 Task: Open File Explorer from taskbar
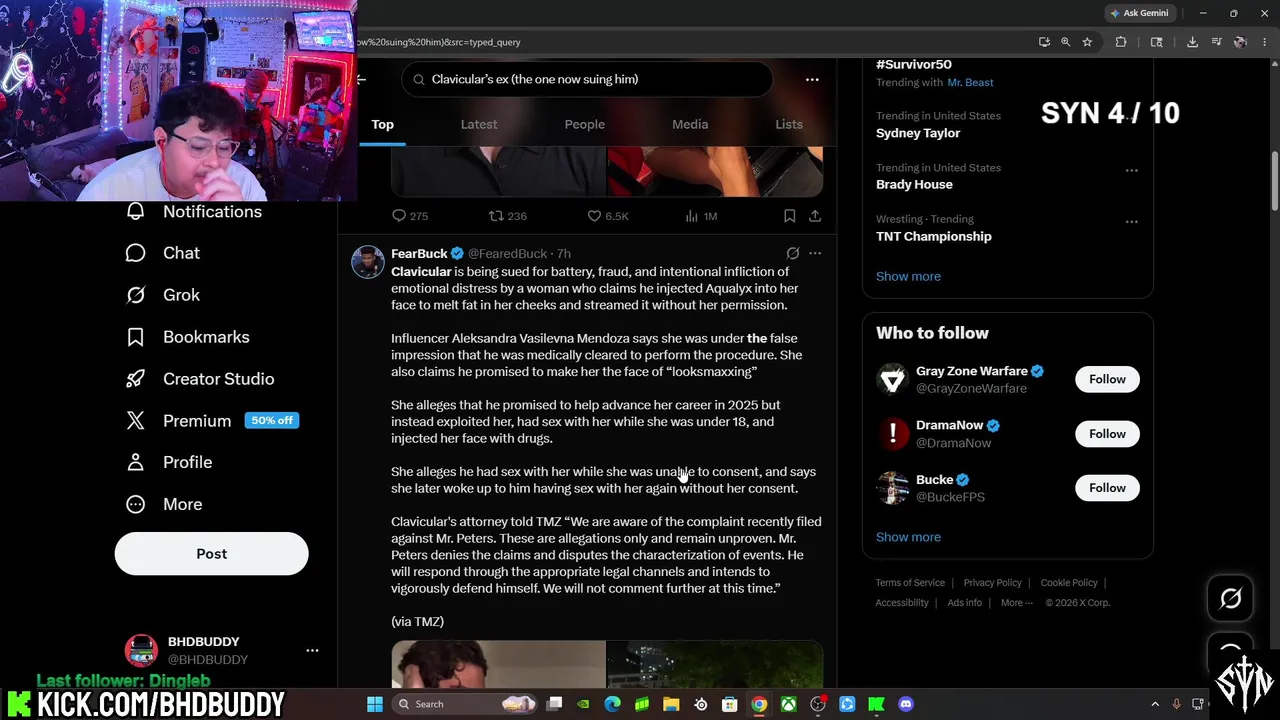[x=671, y=704]
